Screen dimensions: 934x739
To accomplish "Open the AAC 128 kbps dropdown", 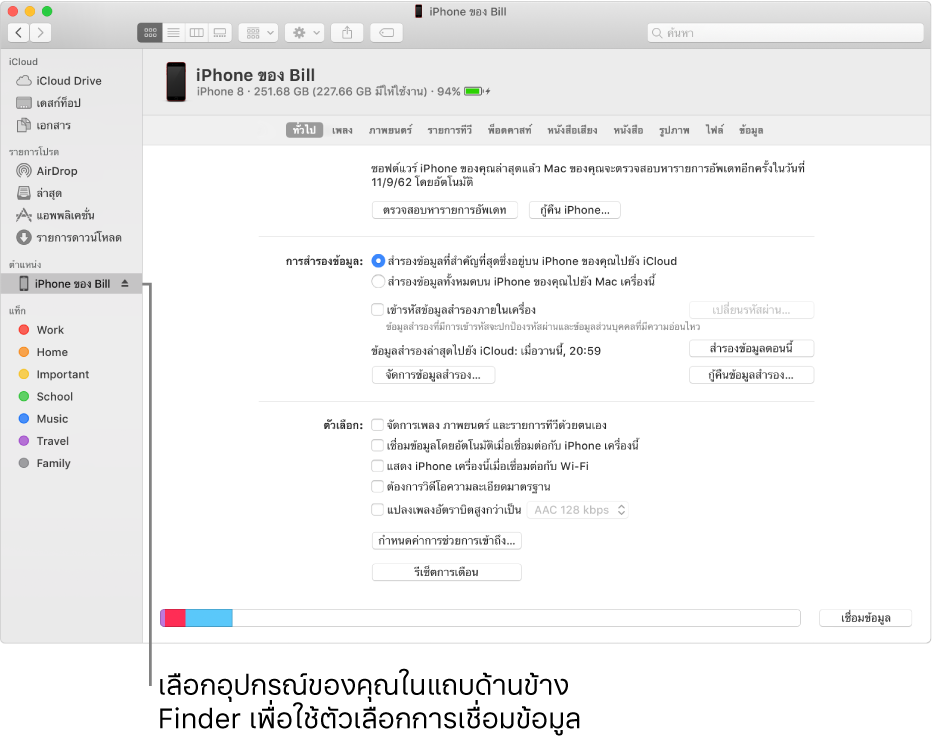I will [578, 510].
